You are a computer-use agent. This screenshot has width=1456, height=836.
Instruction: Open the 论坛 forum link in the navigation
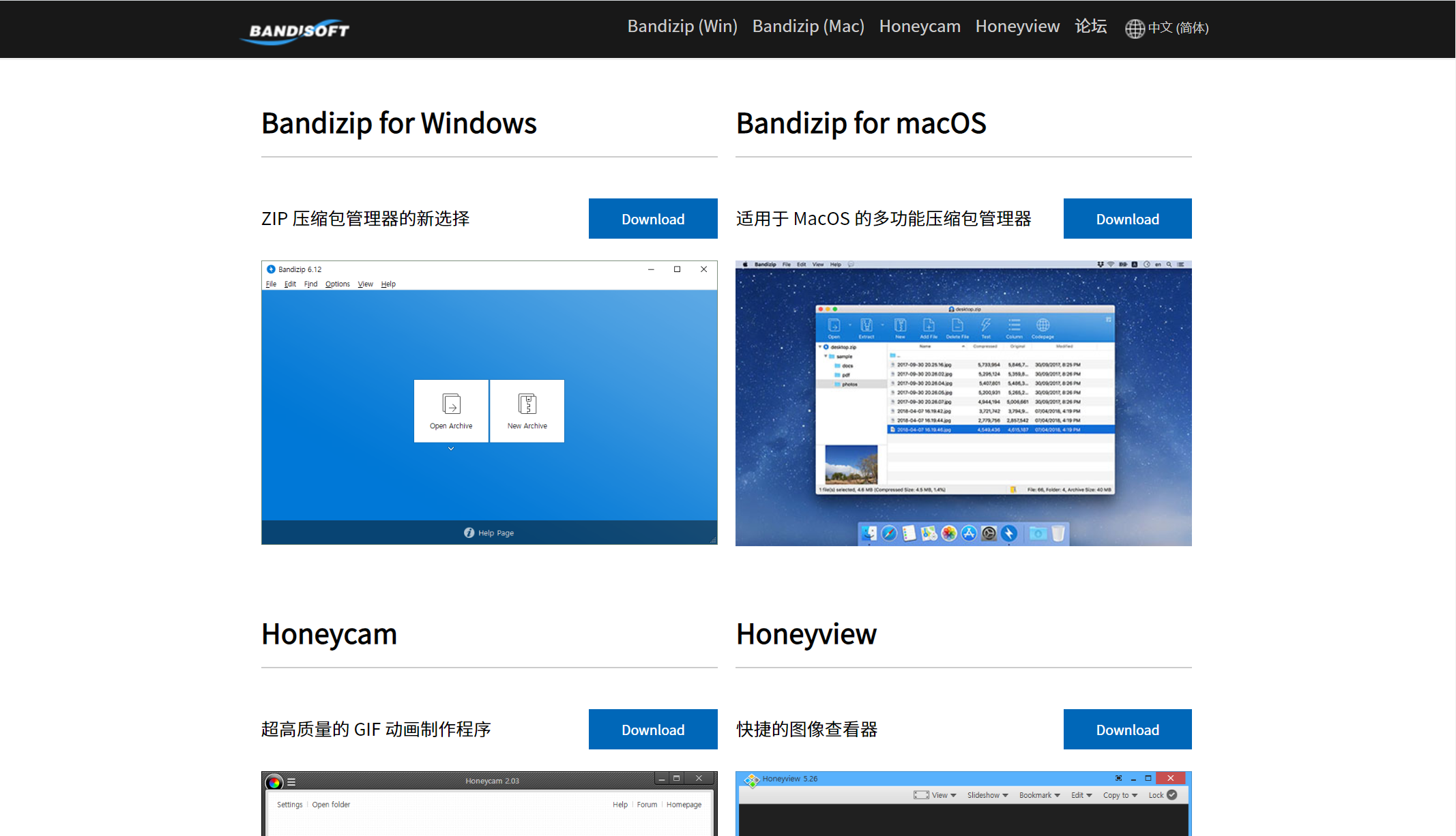click(x=1090, y=26)
